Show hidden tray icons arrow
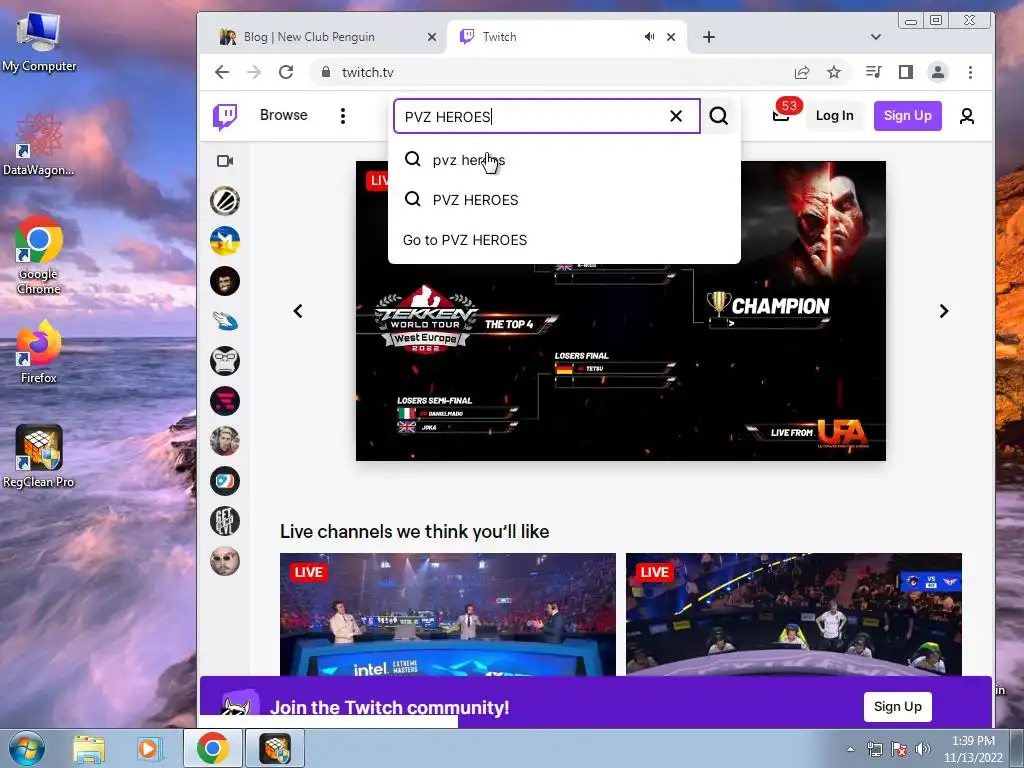 click(850, 749)
